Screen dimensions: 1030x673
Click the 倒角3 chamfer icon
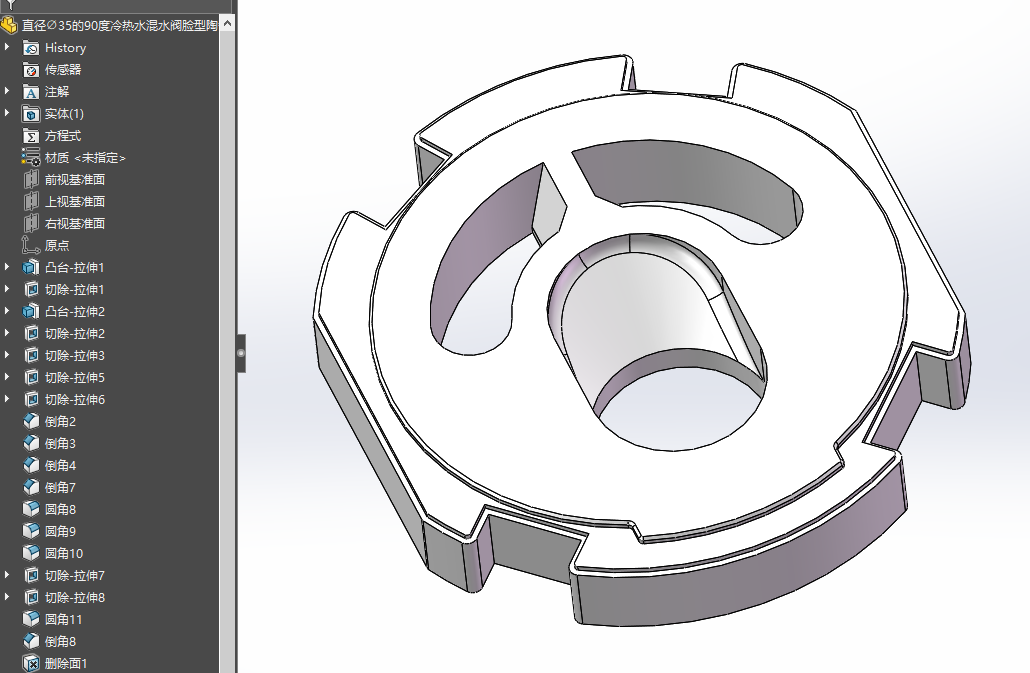pyautogui.click(x=31, y=444)
